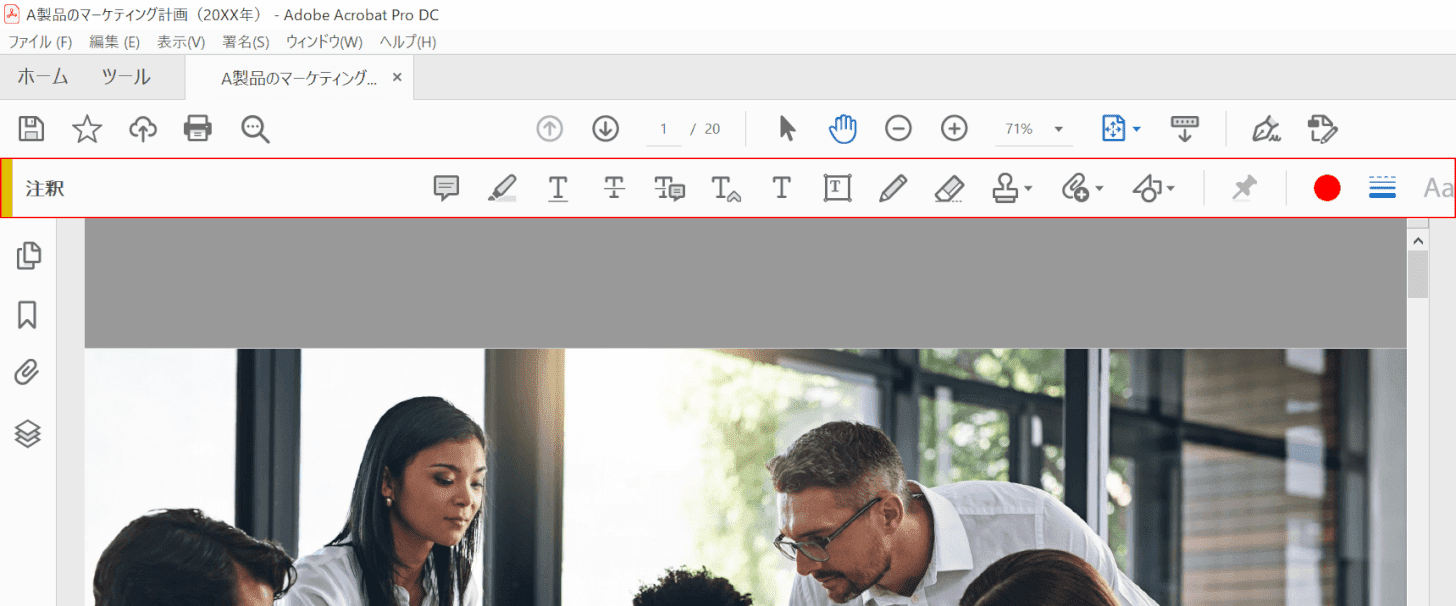The image size is (1456, 606).
Task: Bookmark the document with the star icon
Action: pos(87,129)
